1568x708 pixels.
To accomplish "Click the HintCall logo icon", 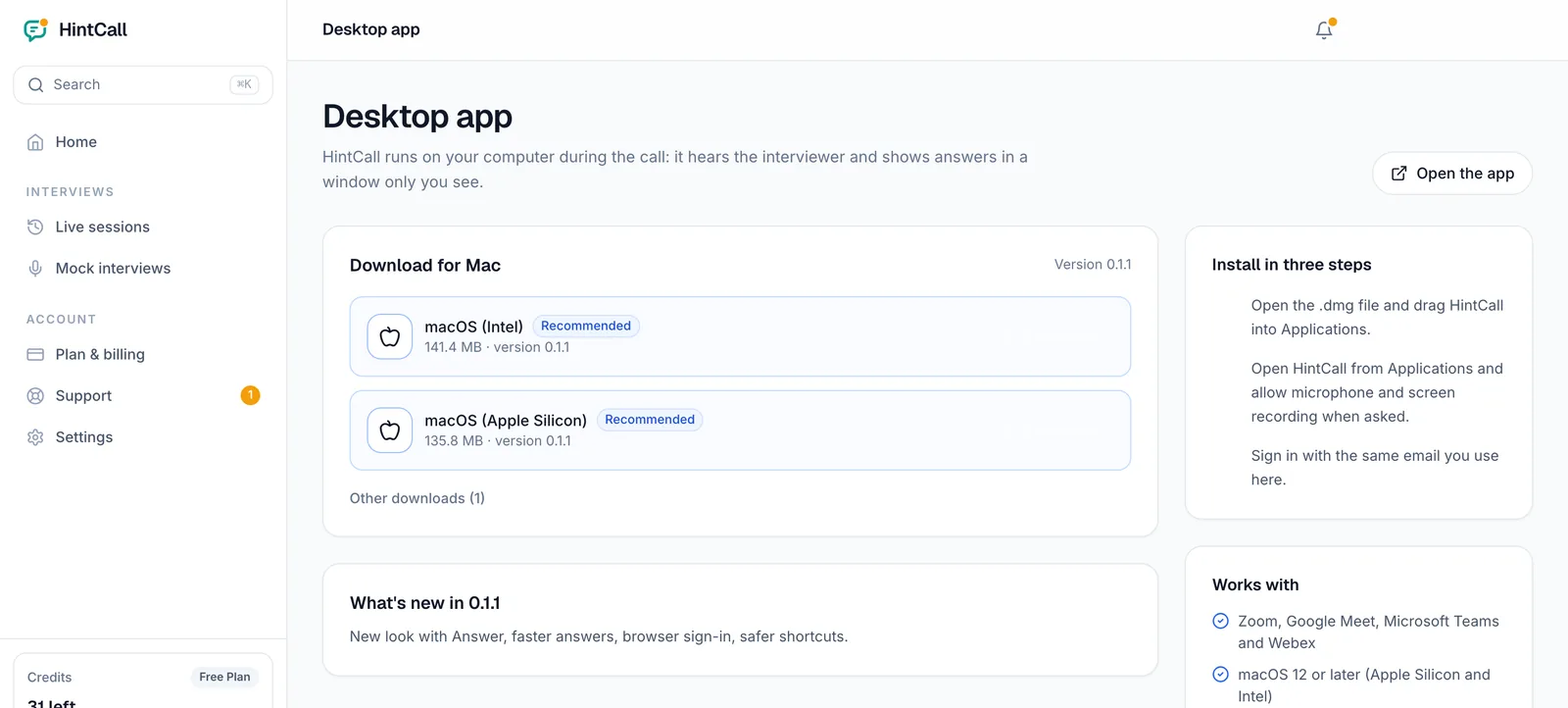I will pos(36,29).
